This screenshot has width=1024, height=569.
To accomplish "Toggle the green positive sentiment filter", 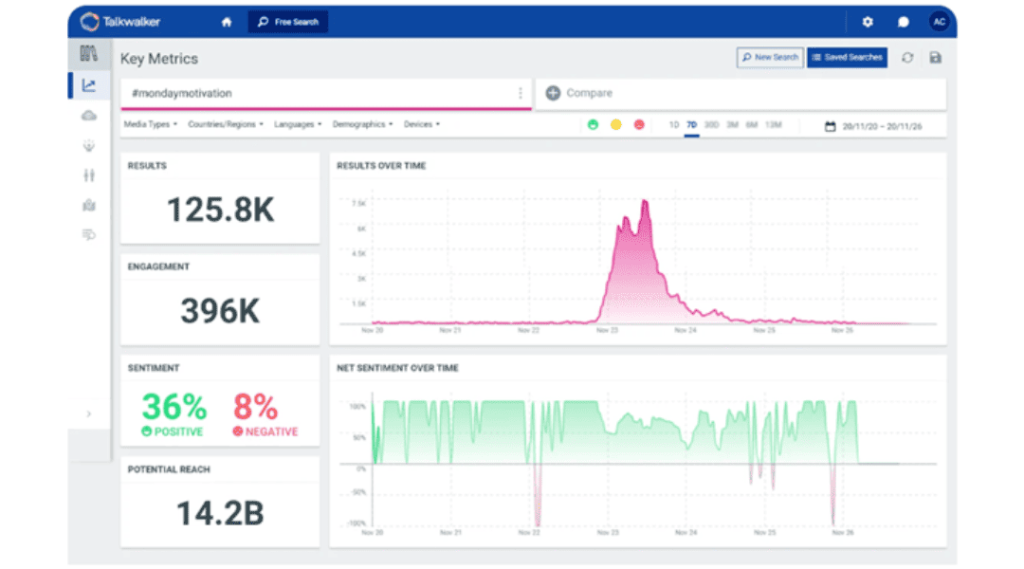I will point(592,125).
